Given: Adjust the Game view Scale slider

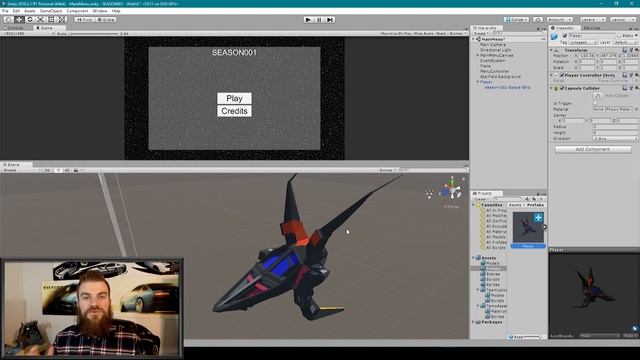Looking at the screenshot, I should click(94, 33).
